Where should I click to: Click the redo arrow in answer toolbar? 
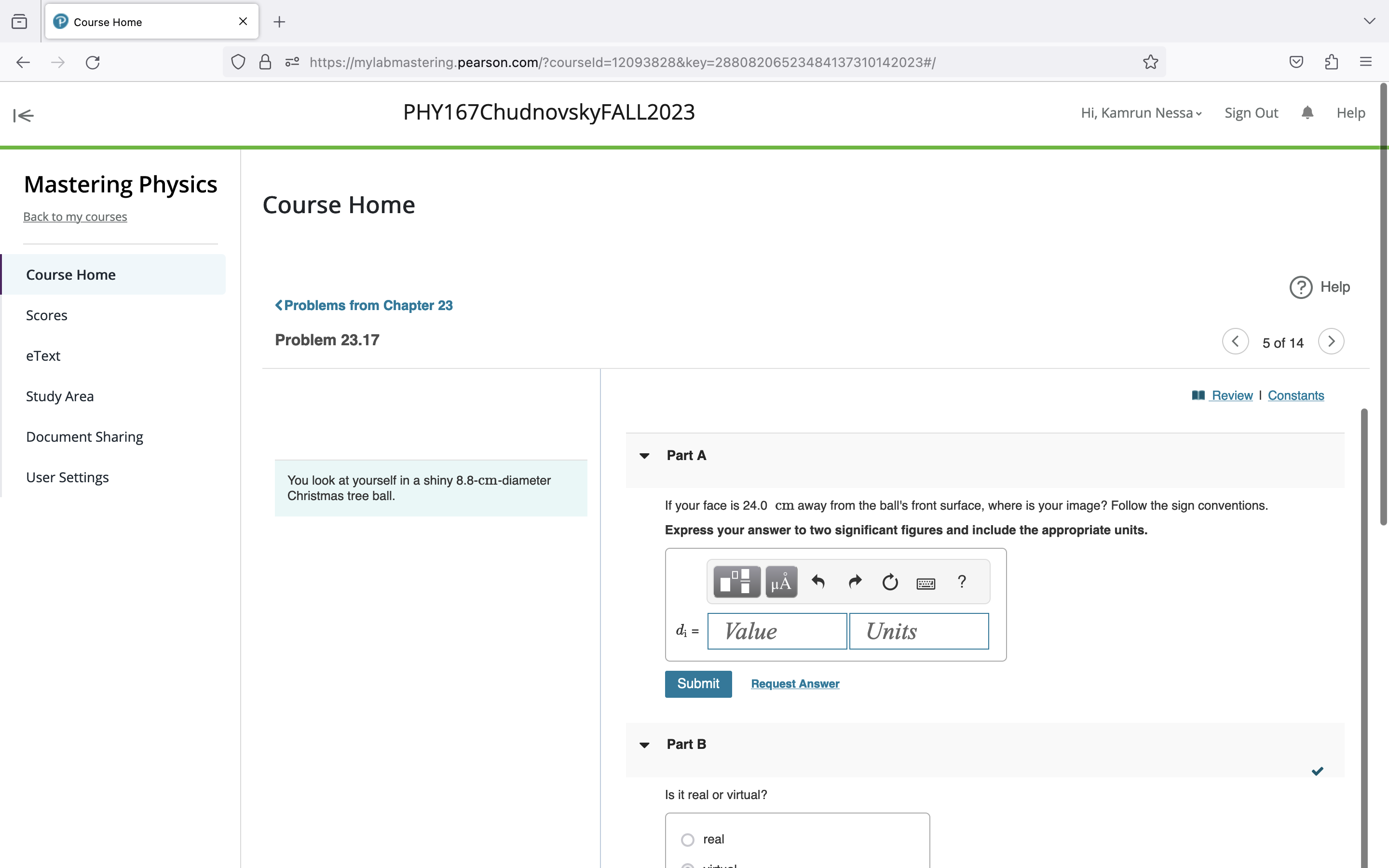coord(855,582)
